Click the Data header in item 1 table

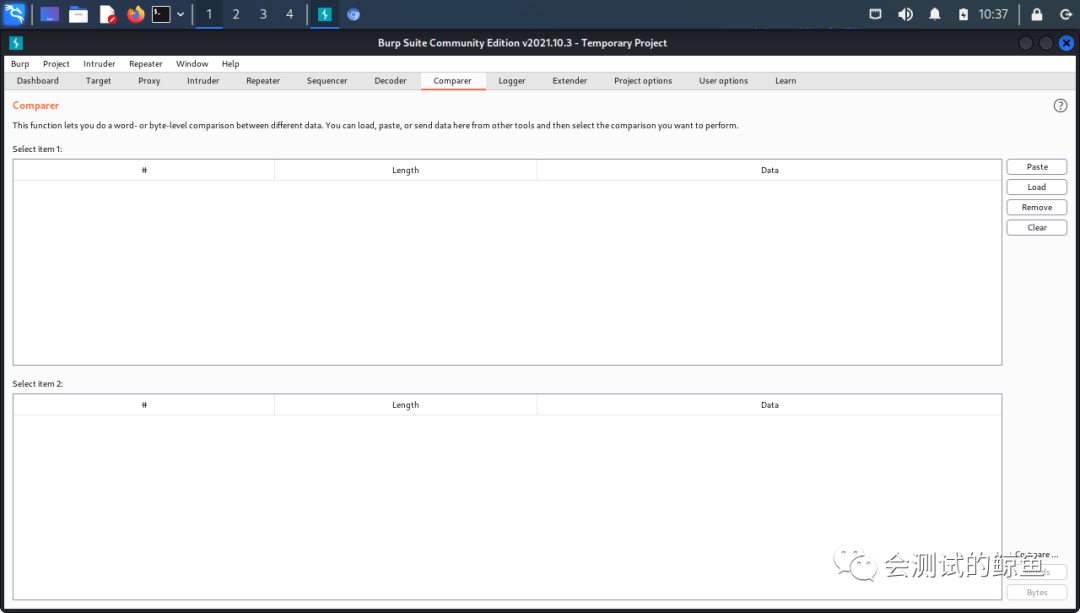pyautogui.click(x=769, y=170)
